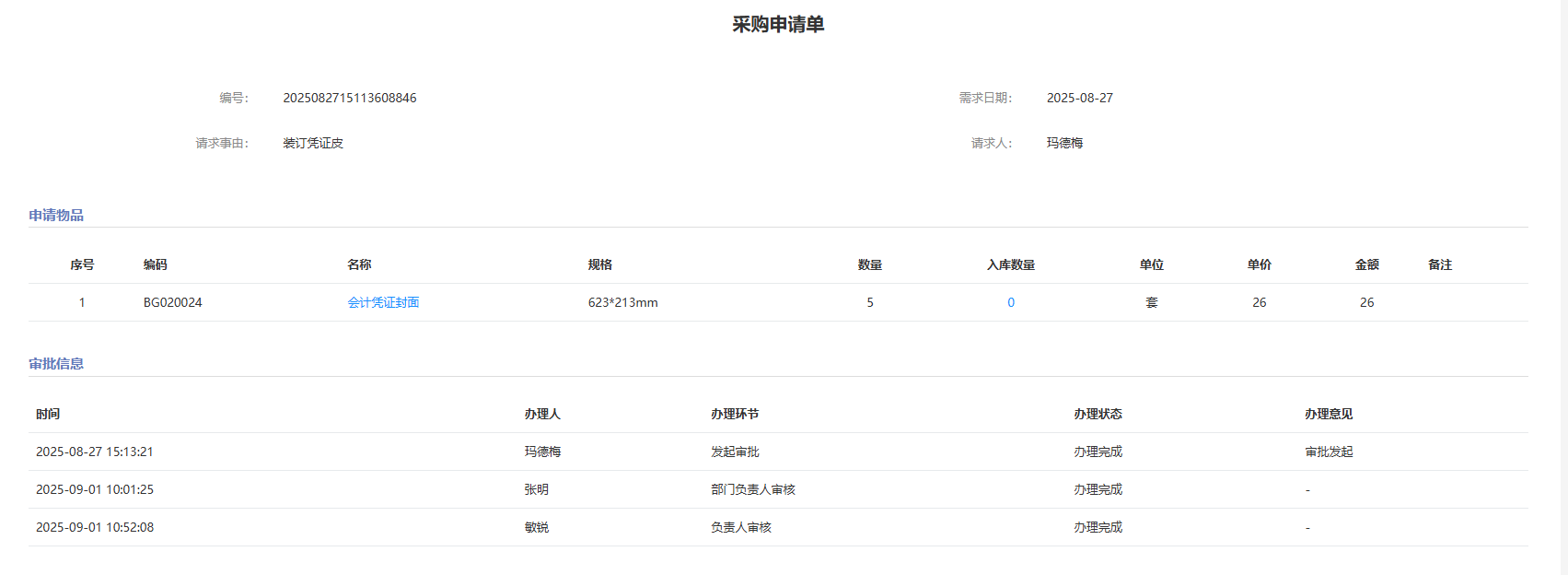Screen dimensions: 1568x575
Task: Click the 审批信息 section heading
Action: coord(56,364)
